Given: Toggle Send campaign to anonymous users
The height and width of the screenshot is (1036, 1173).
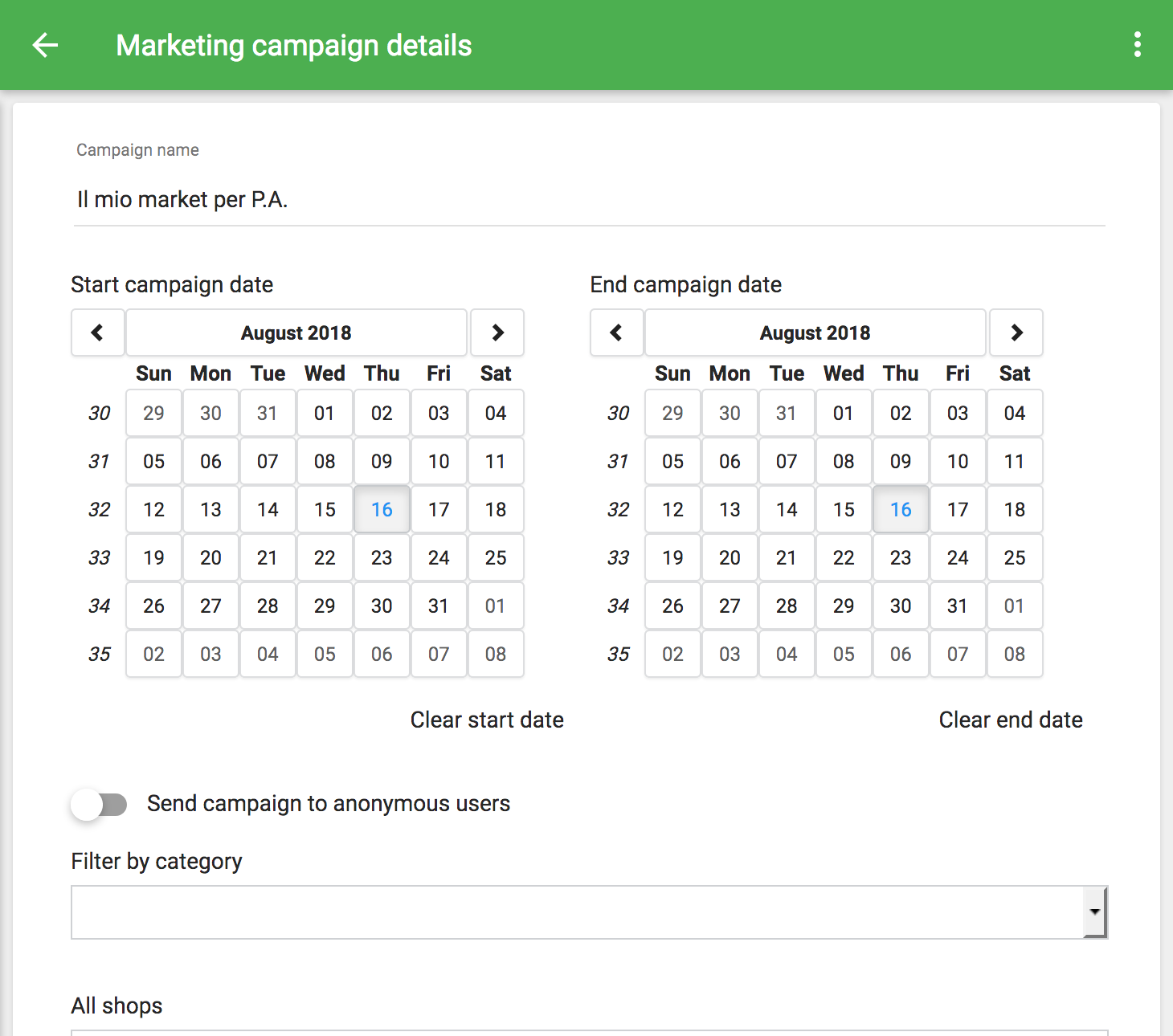Looking at the screenshot, I should coord(99,804).
